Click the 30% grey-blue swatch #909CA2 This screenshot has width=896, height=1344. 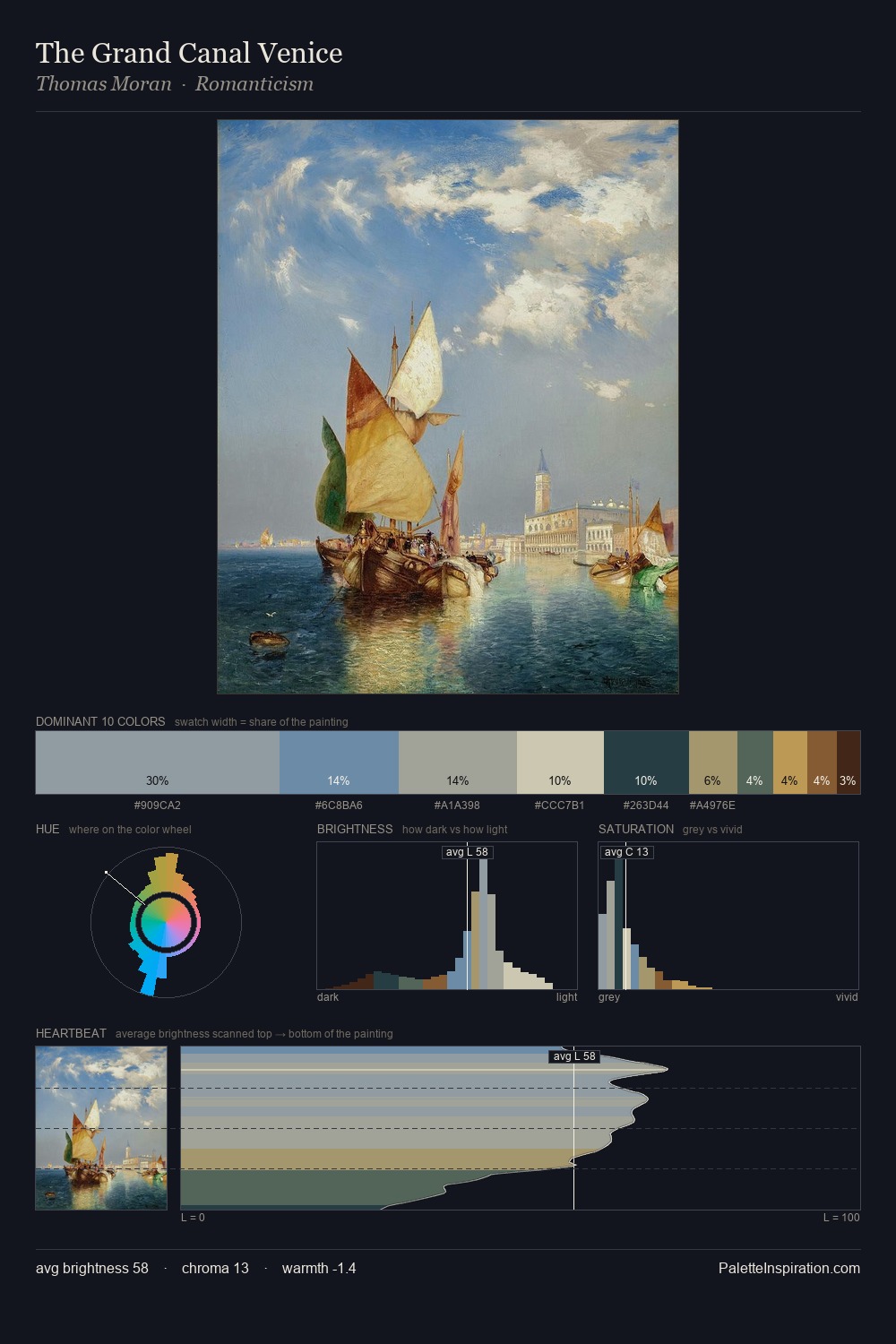[158, 762]
